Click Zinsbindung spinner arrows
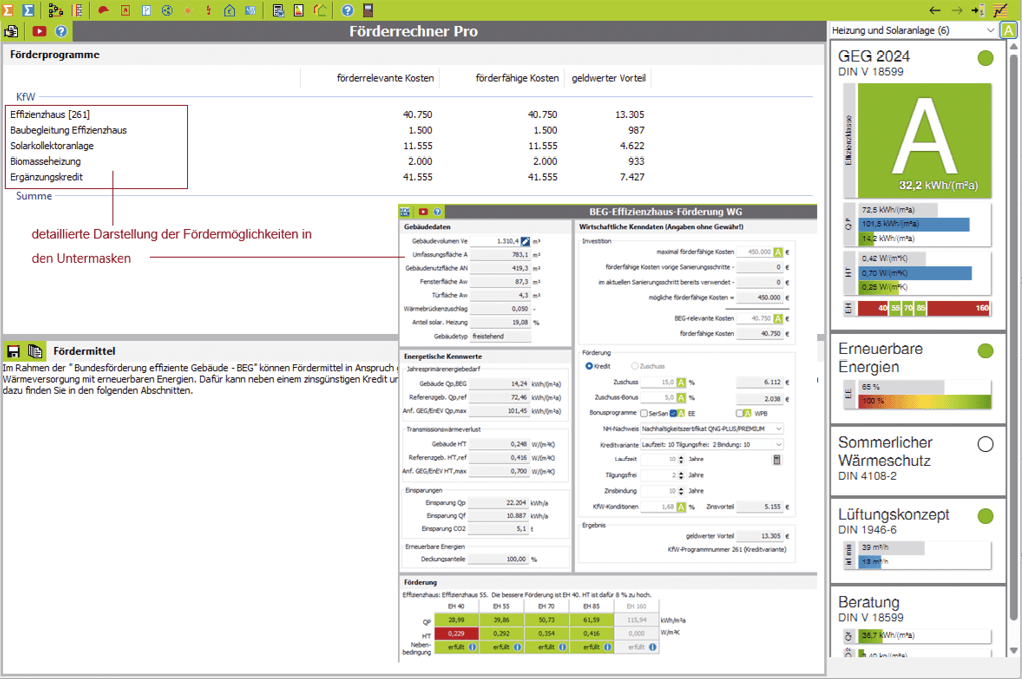 click(x=681, y=491)
